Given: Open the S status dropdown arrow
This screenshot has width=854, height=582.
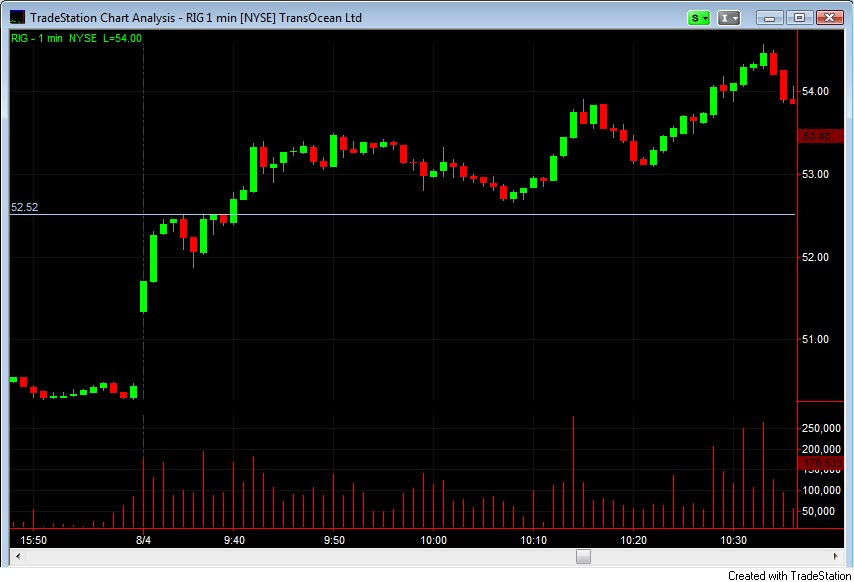Looking at the screenshot, I should tap(706, 17).
